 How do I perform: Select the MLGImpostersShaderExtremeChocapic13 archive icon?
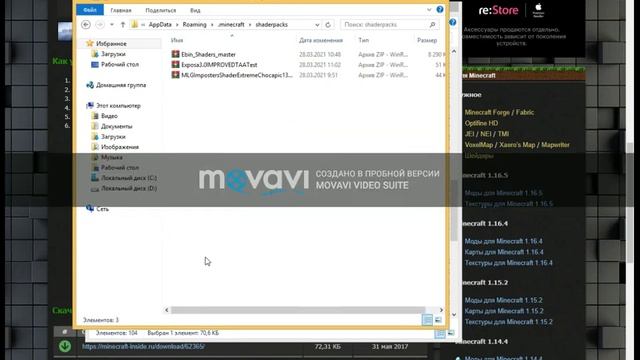pos(176,75)
